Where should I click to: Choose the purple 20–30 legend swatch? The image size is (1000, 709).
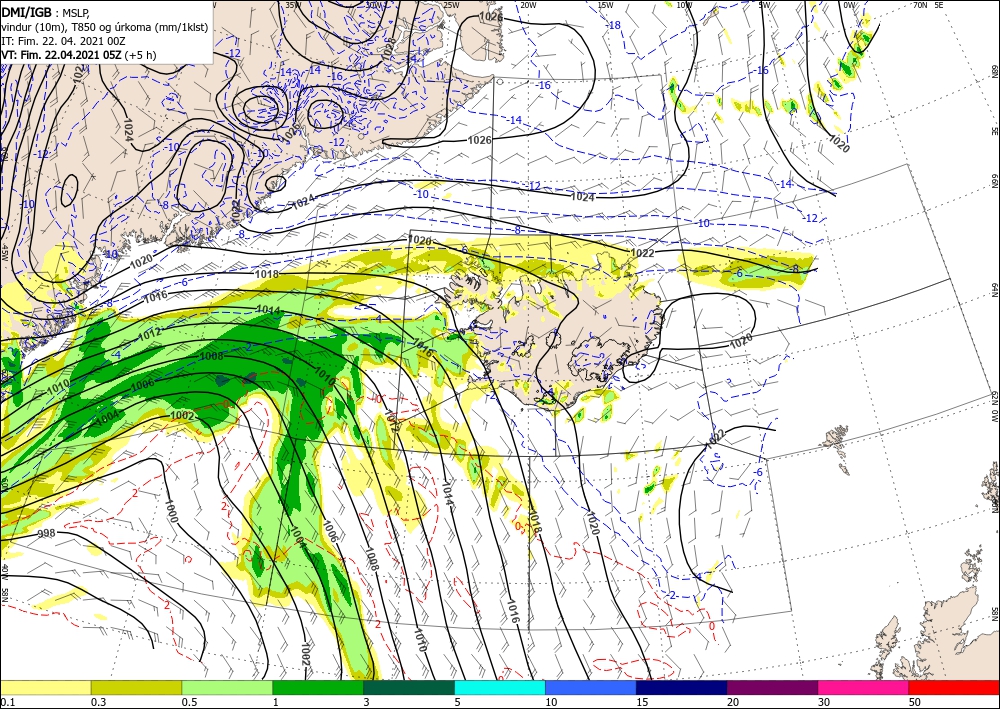click(772, 687)
